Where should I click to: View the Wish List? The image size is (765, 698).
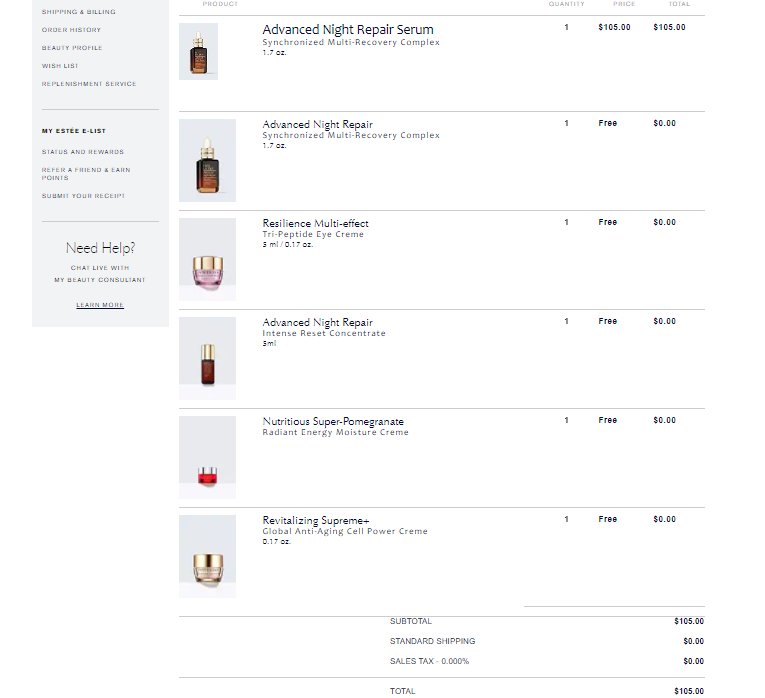[x=60, y=66]
